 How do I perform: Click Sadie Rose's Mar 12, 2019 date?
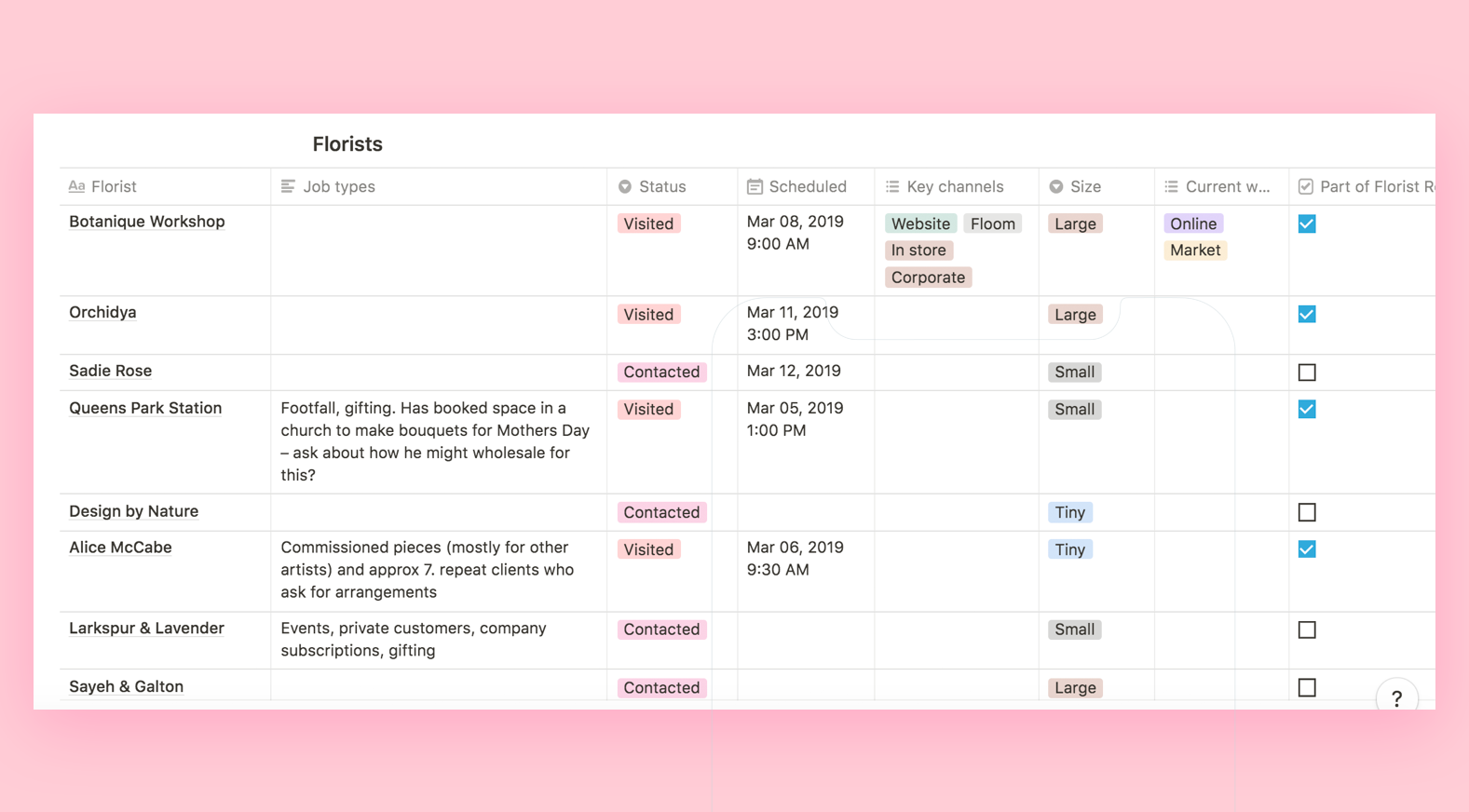point(794,371)
